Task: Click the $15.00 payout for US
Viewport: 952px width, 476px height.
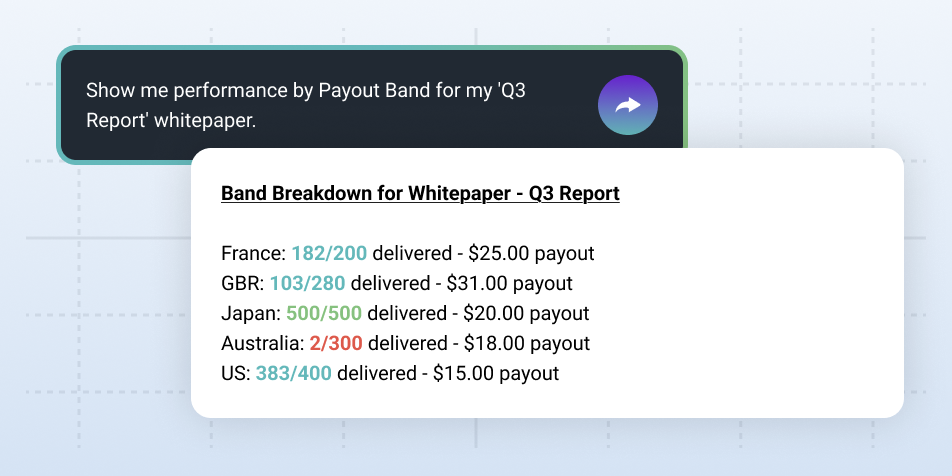Action: (465, 374)
